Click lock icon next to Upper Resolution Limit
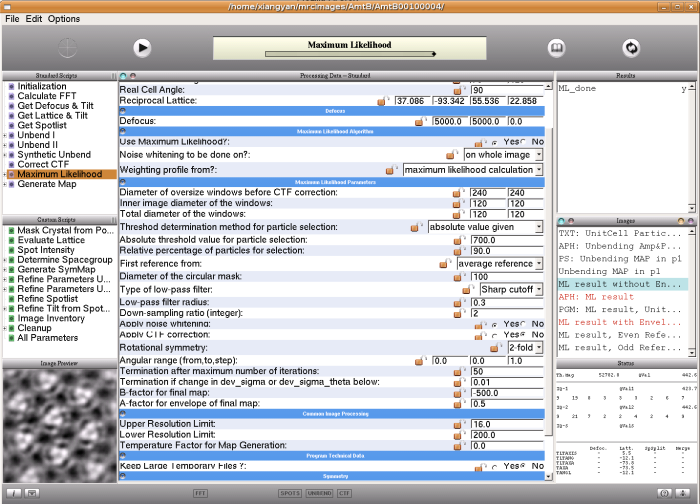The width and height of the screenshot is (700, 504). 459,424
